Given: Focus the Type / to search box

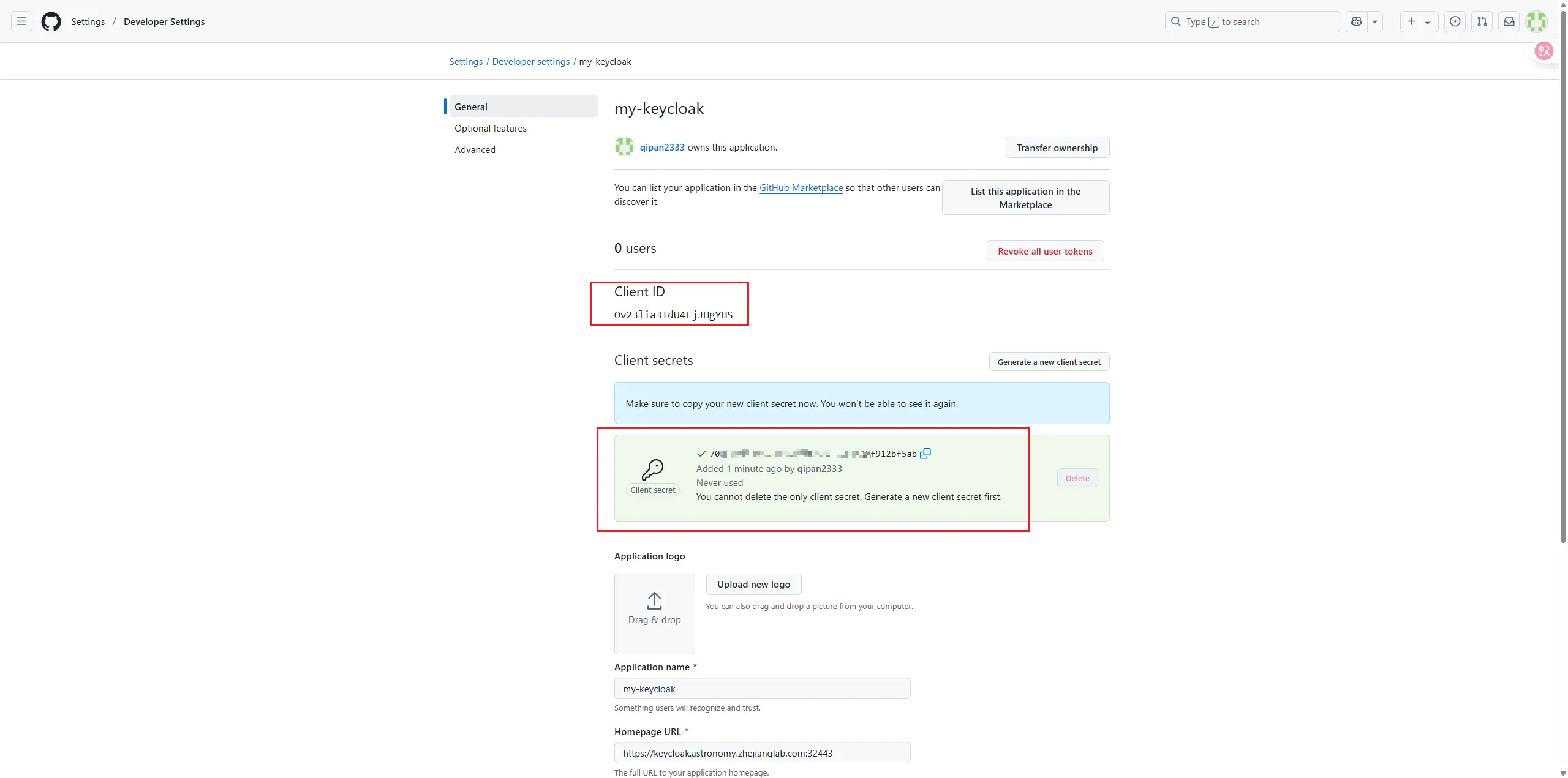Looking at the screenshot, I should pyautogui.click(x=1252, y=21).
